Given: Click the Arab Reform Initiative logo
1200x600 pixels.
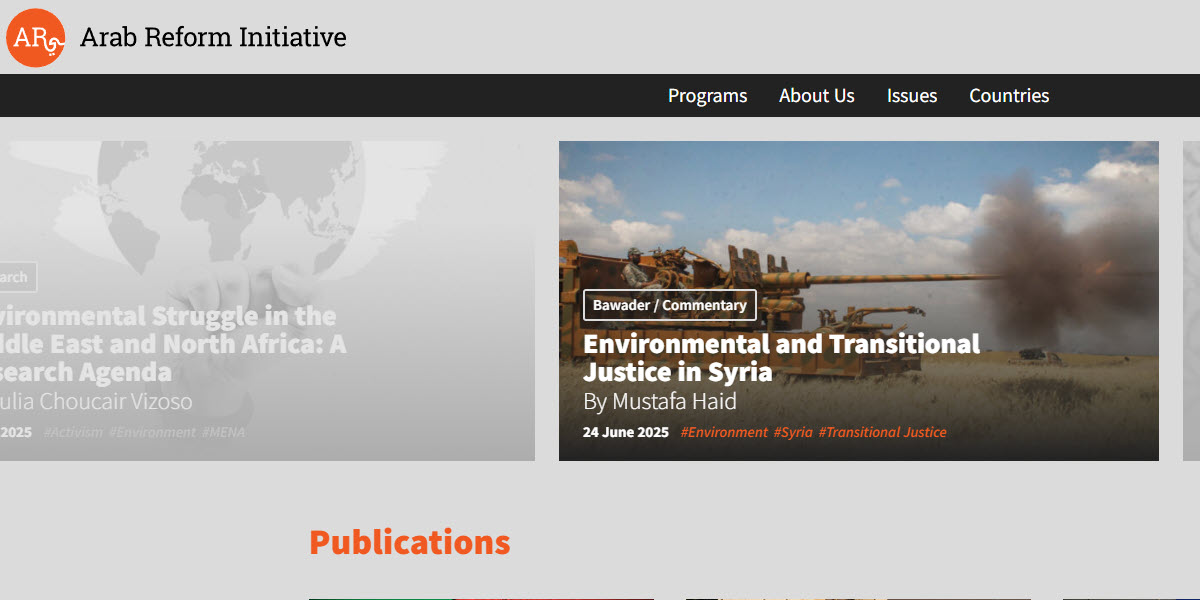Looking at the screenshot, I should click(x=35, y=37).
